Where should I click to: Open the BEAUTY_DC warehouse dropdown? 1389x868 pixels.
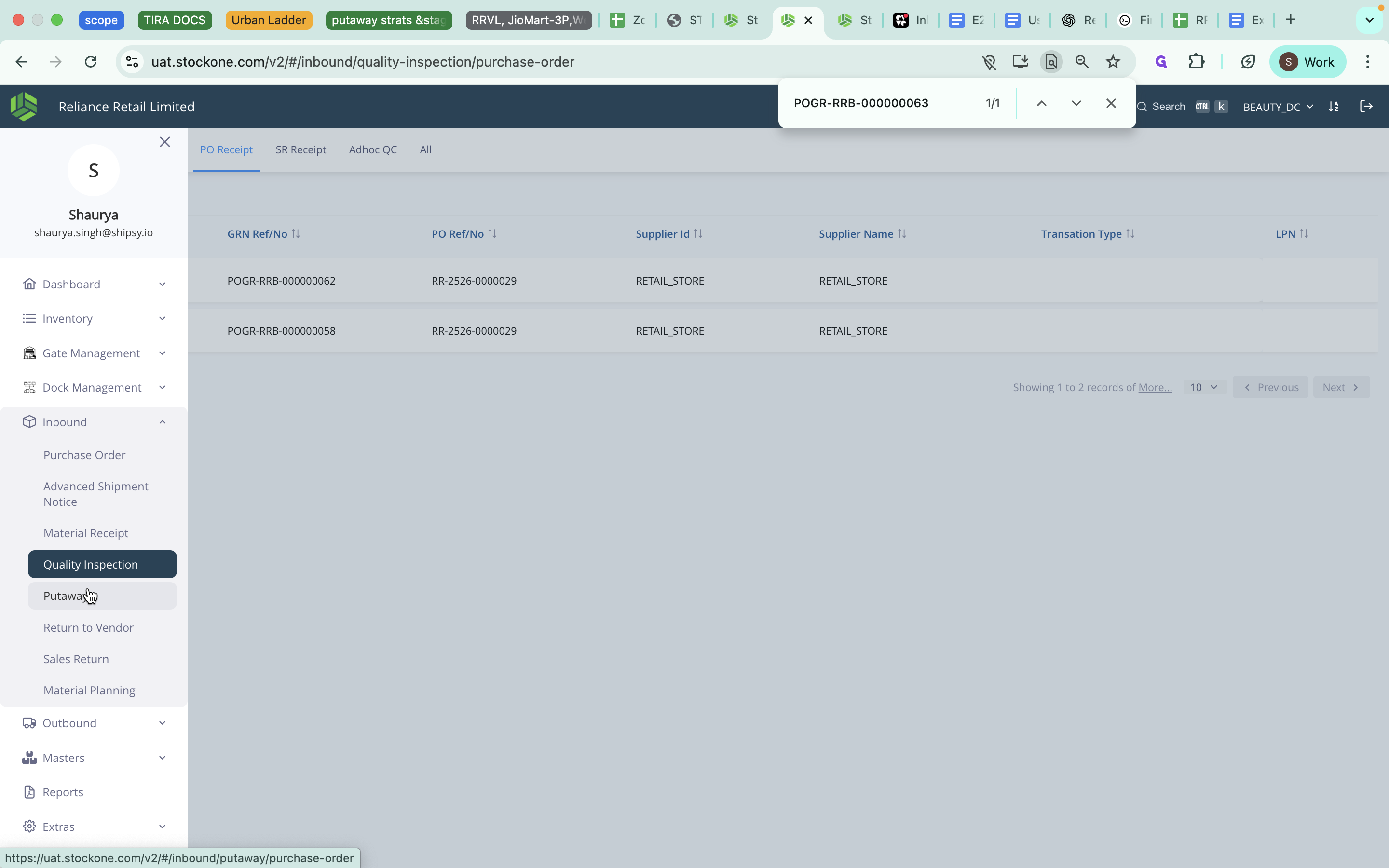[x=1278, y=107]
